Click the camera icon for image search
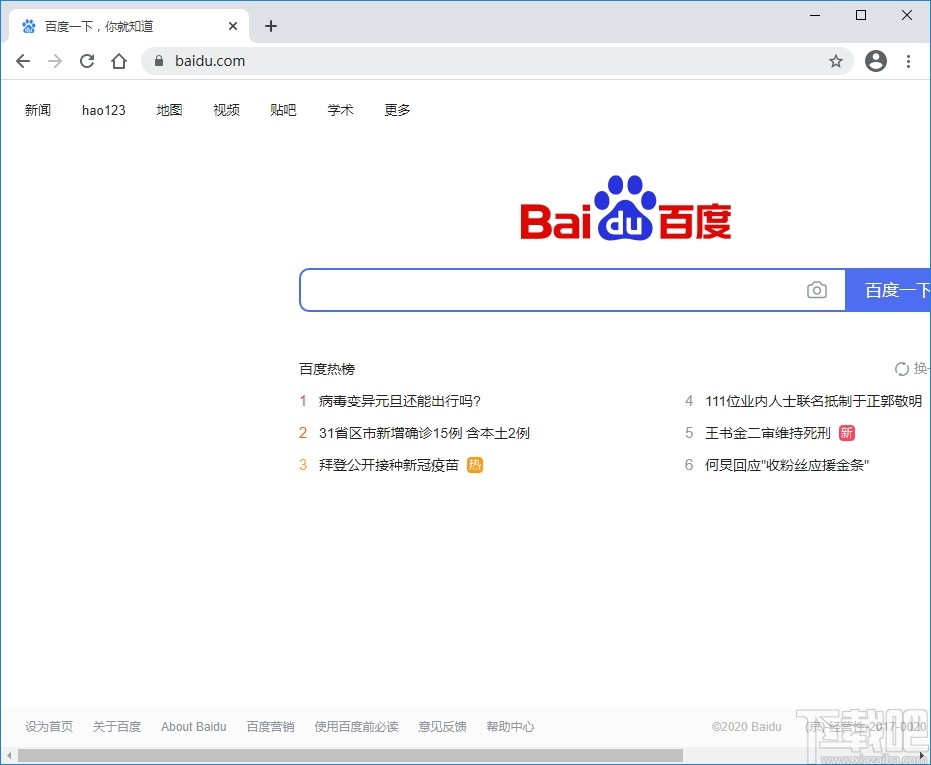This screenshot has width=931, height=765. click(817, 290)
